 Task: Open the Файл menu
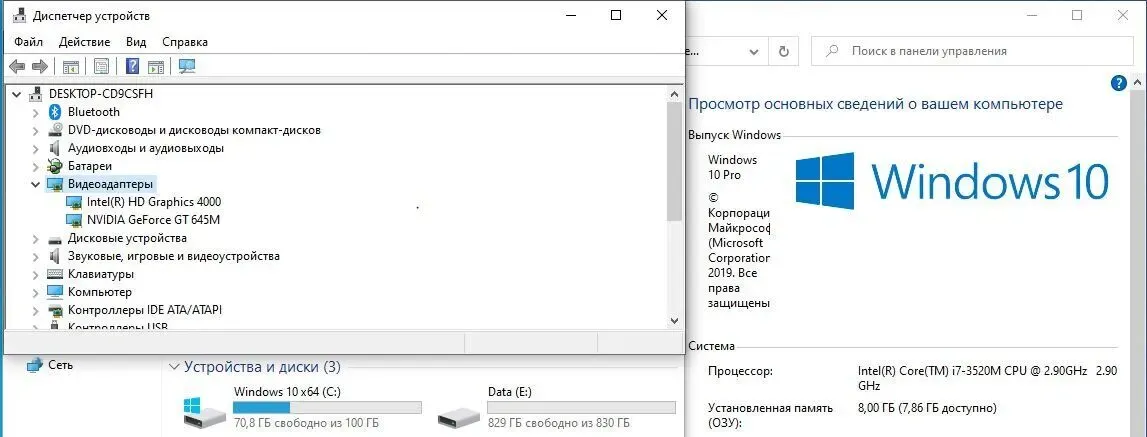pyautogui.click(x=28, y=42)
